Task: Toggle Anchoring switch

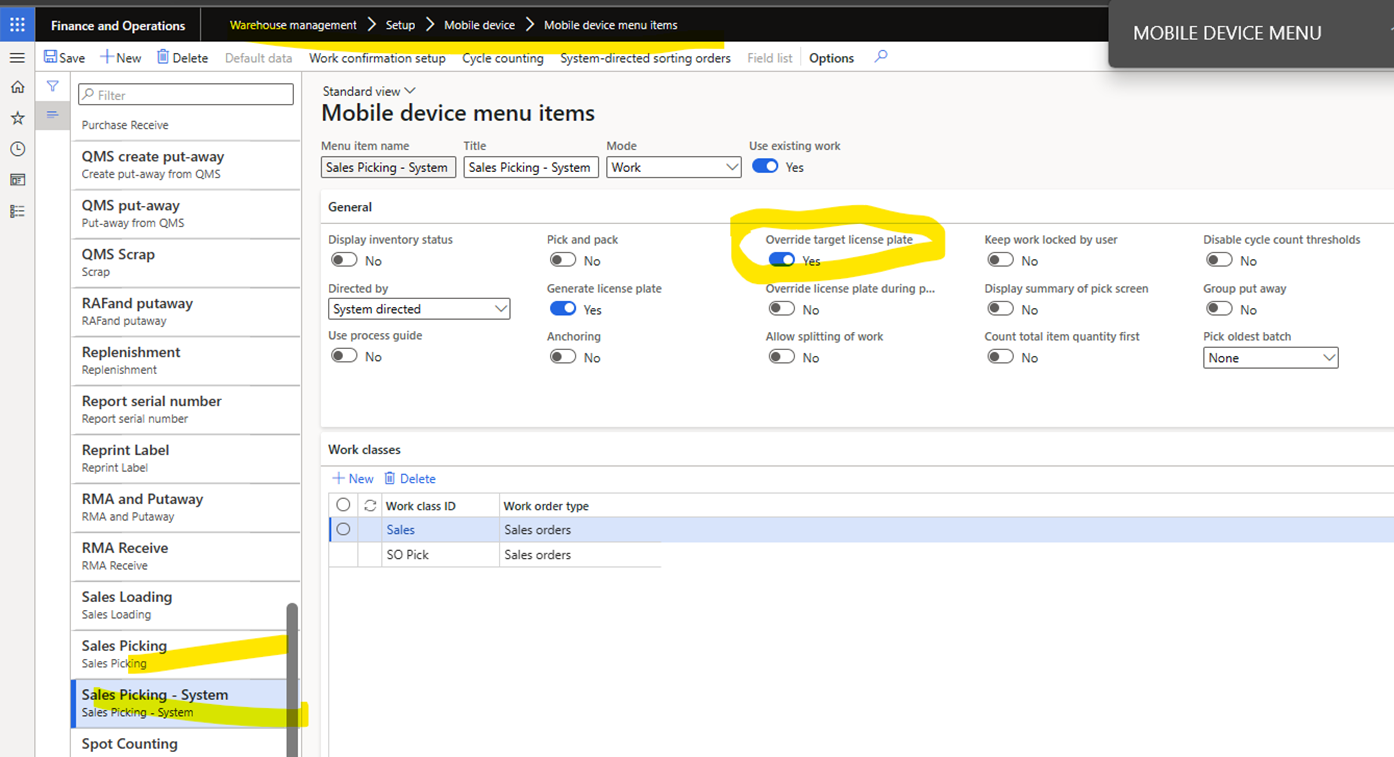Action: [x=563, y=357]
